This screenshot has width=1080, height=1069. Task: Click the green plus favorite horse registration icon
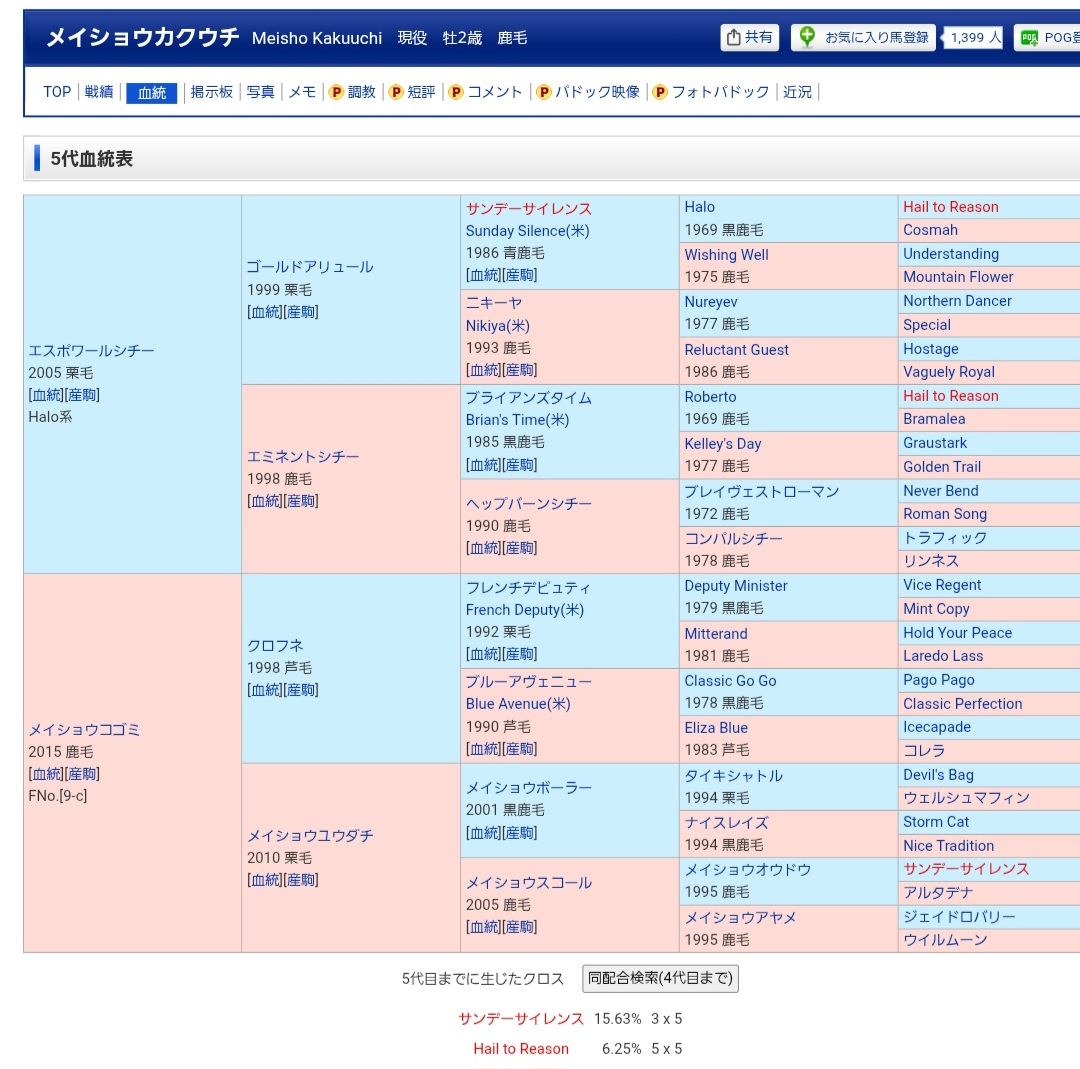(807, 38)
